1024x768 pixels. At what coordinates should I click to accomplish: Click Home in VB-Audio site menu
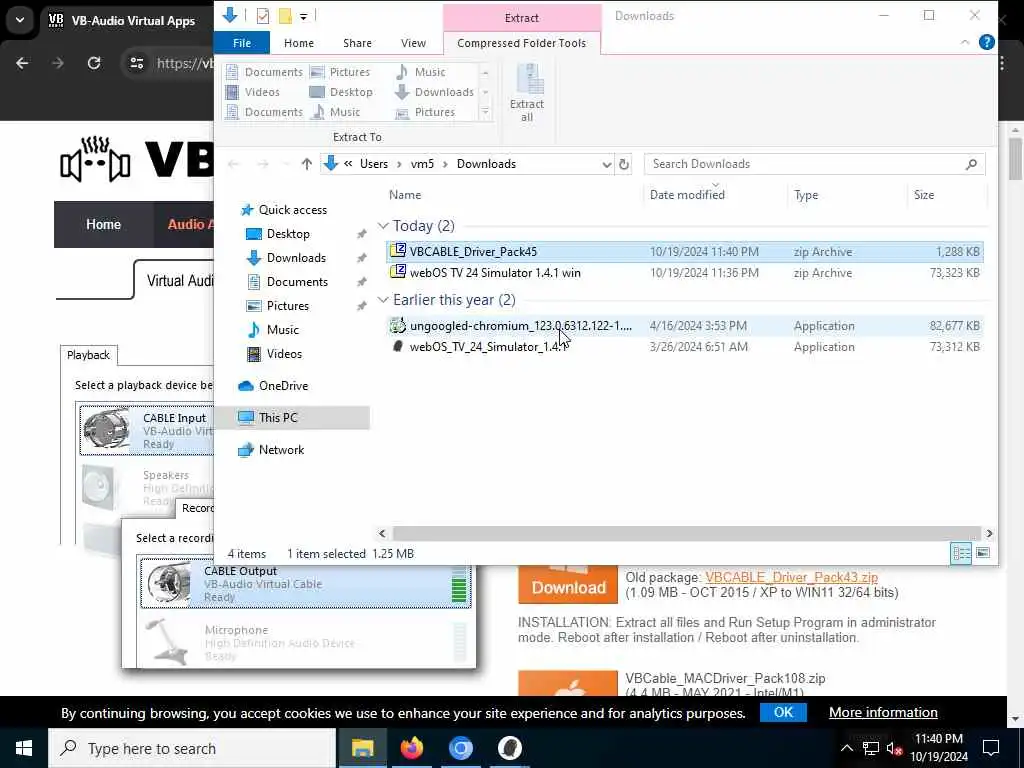click(103, 225)
